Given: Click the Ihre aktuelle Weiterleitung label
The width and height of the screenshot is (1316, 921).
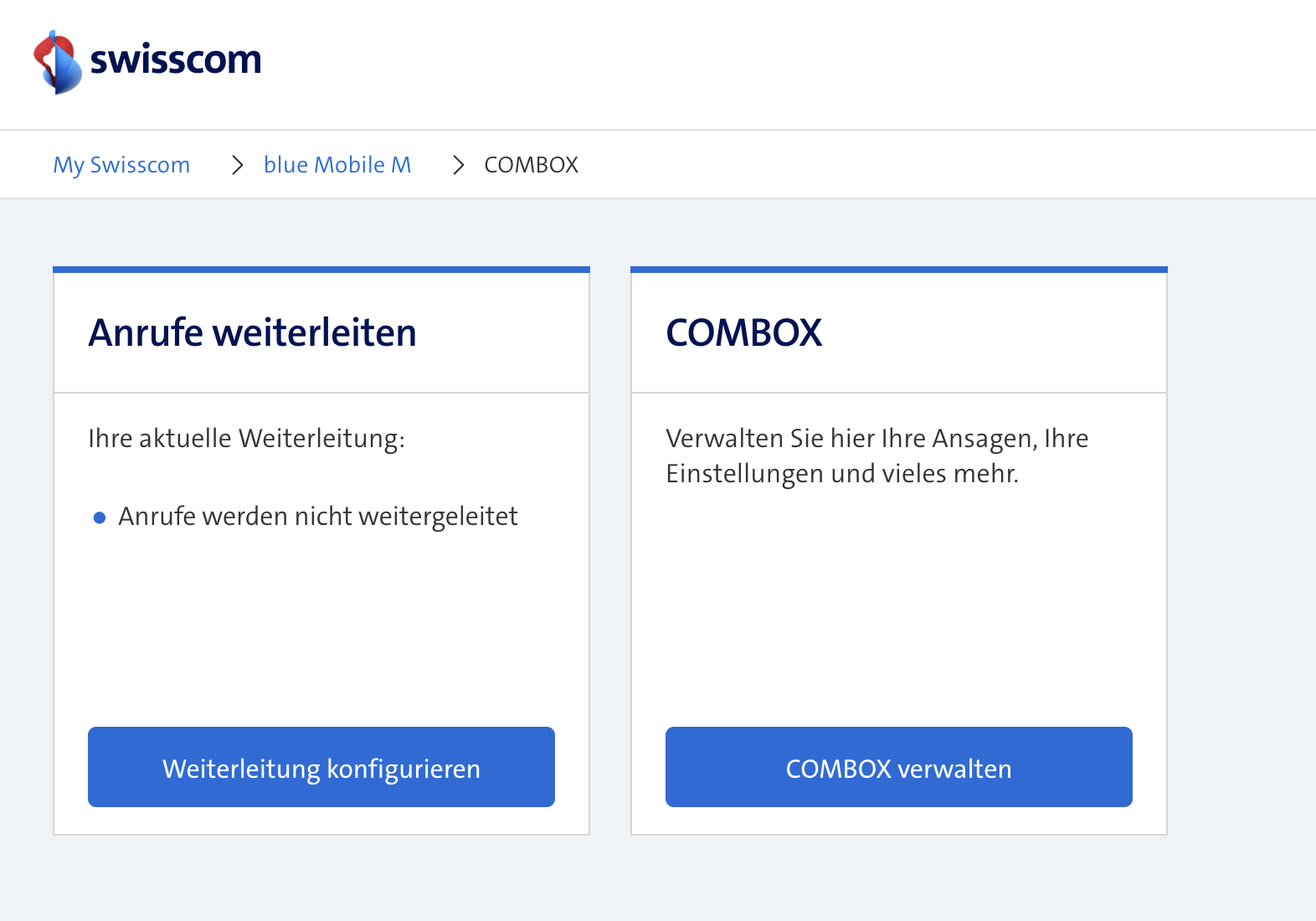Looking at the screenshot, I should (246, 439).
